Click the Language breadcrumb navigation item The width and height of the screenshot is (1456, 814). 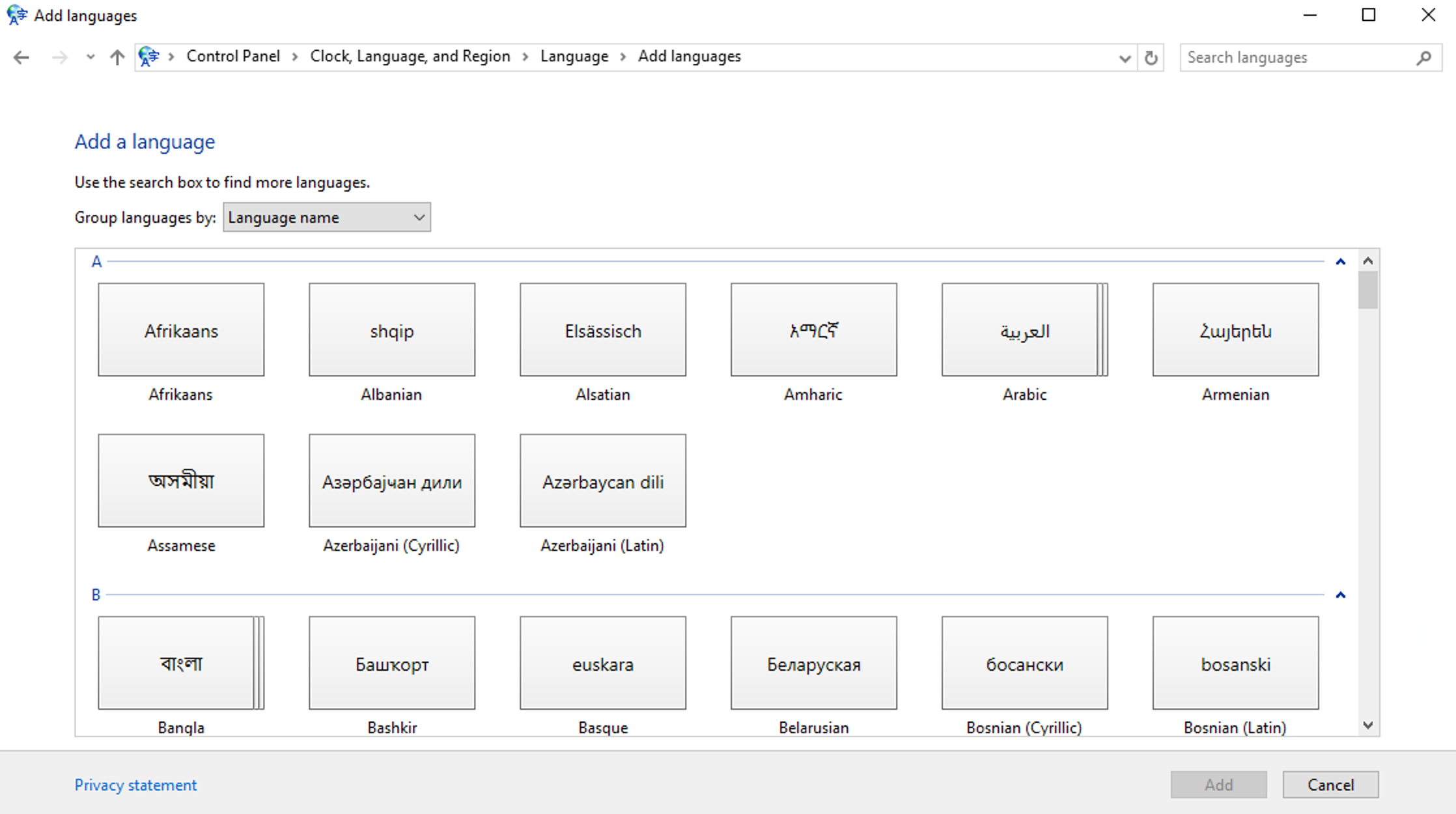tap(572, 56)
